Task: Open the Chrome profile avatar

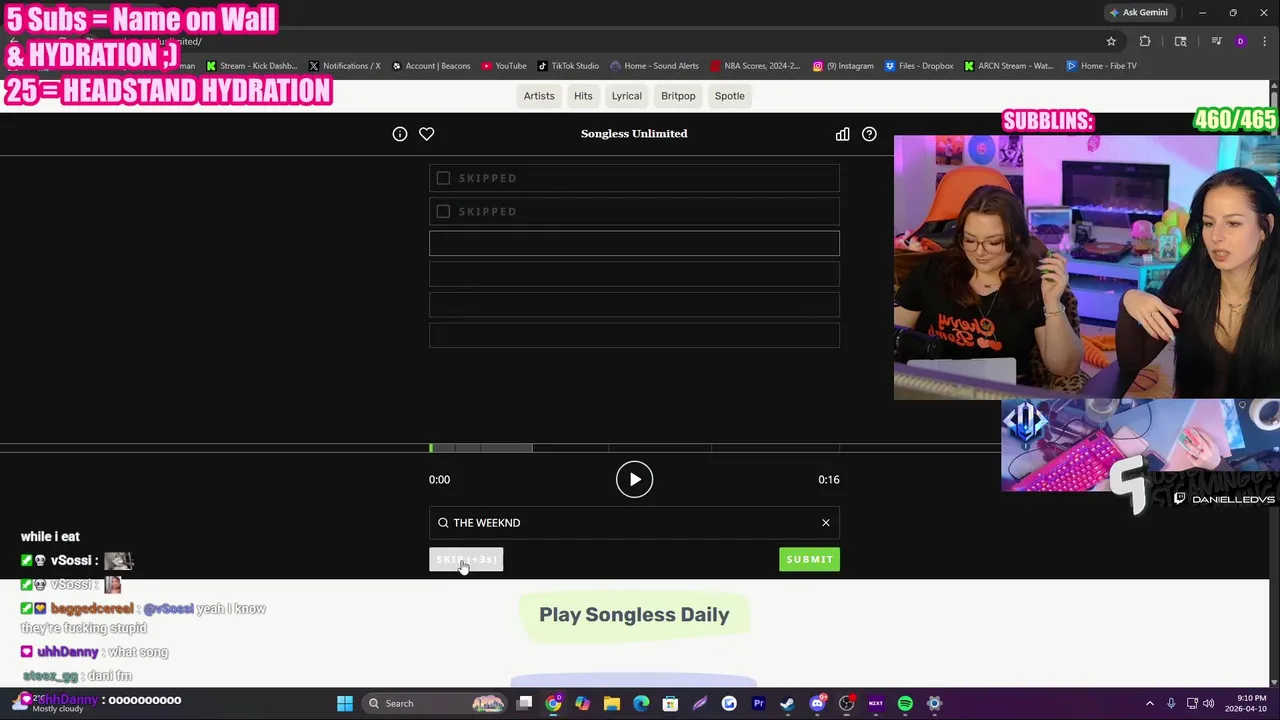Action: tap(1240, 41)
